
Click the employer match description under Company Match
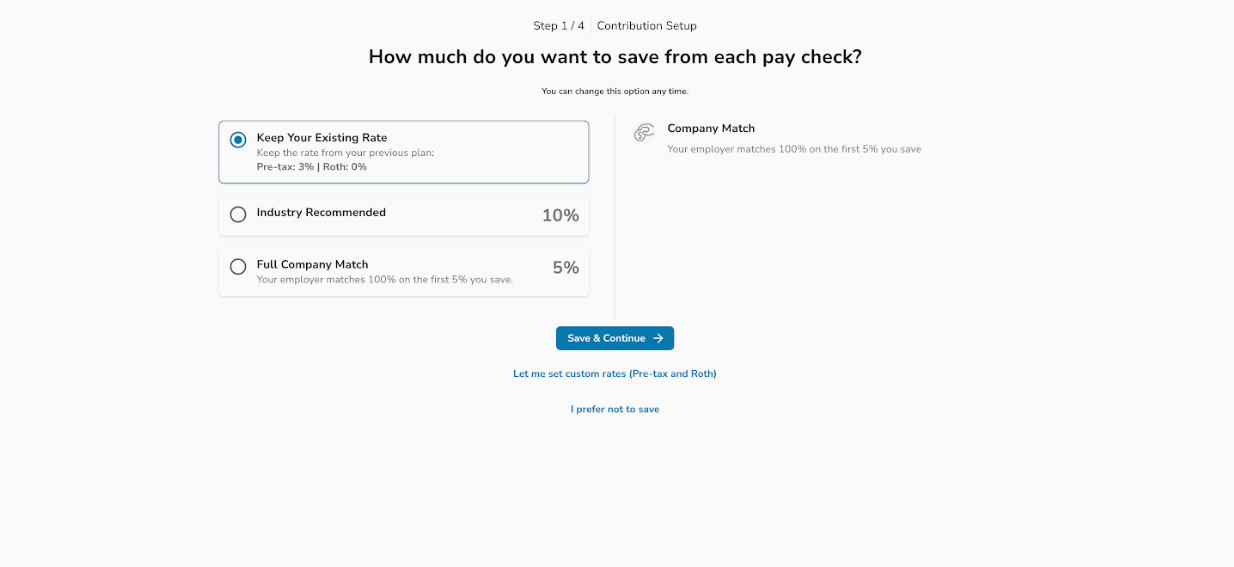click(794, 149)
